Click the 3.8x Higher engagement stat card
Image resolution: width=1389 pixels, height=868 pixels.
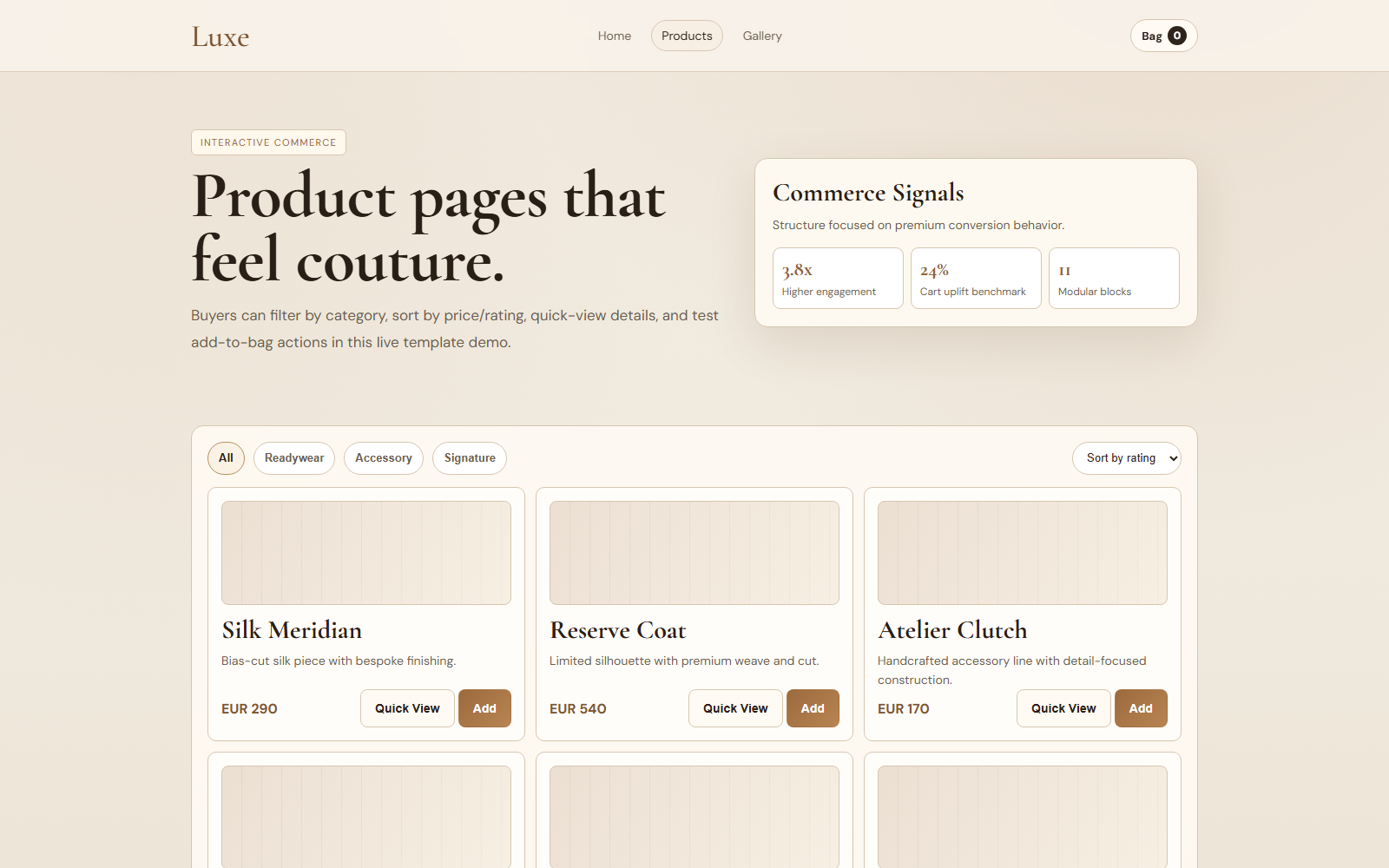[838, 279]
